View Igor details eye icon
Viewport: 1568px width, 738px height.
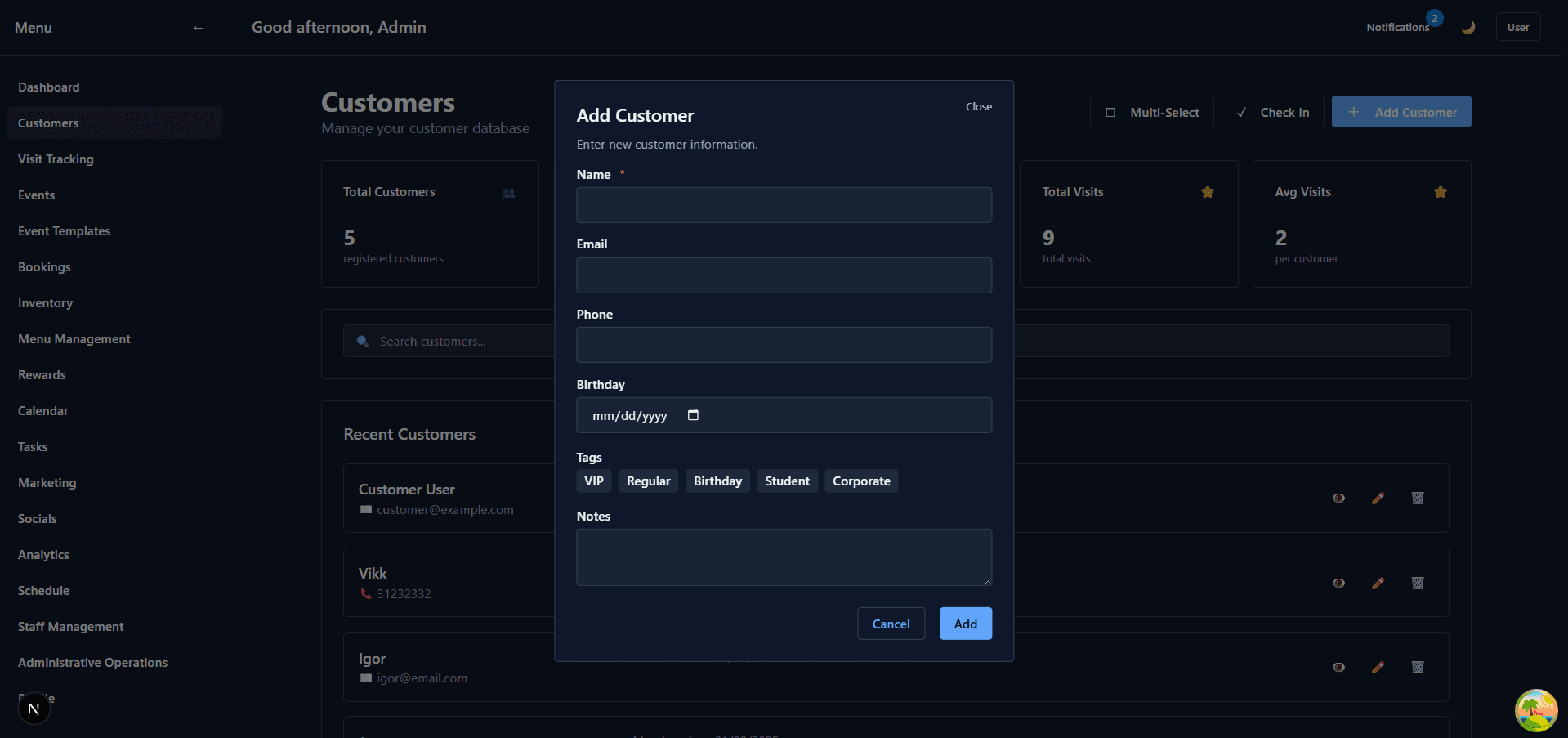[x=1338, y=668]
